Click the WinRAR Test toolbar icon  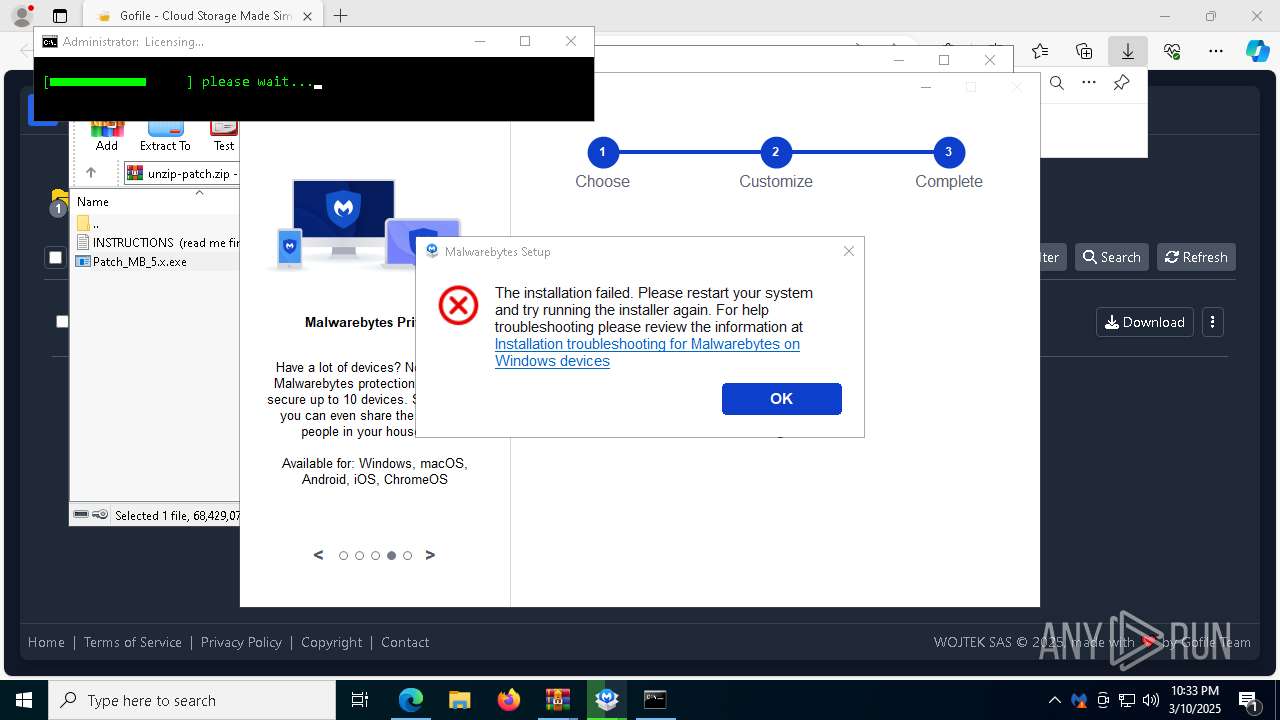pos(224,135)
